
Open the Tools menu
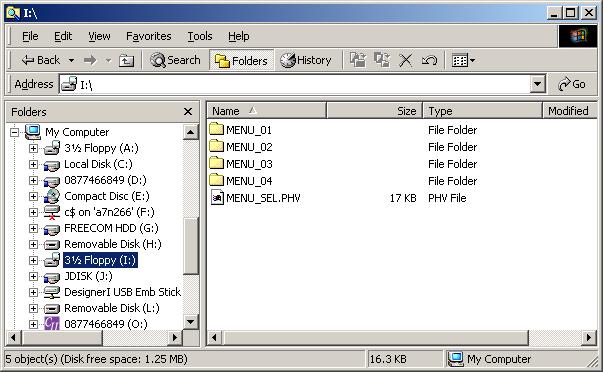coord(200,36)
